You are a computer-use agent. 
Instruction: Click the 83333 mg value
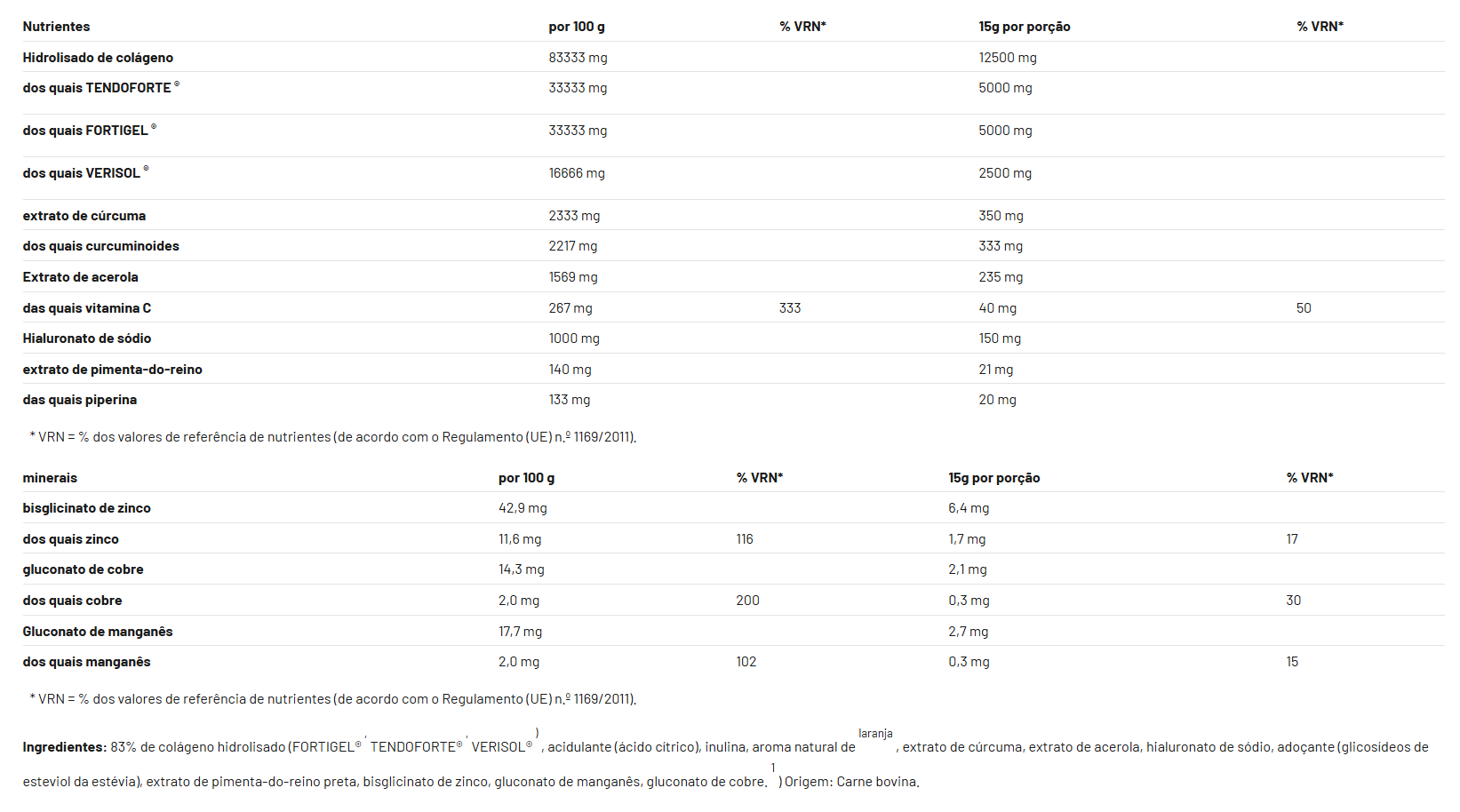tap(578, 58)
